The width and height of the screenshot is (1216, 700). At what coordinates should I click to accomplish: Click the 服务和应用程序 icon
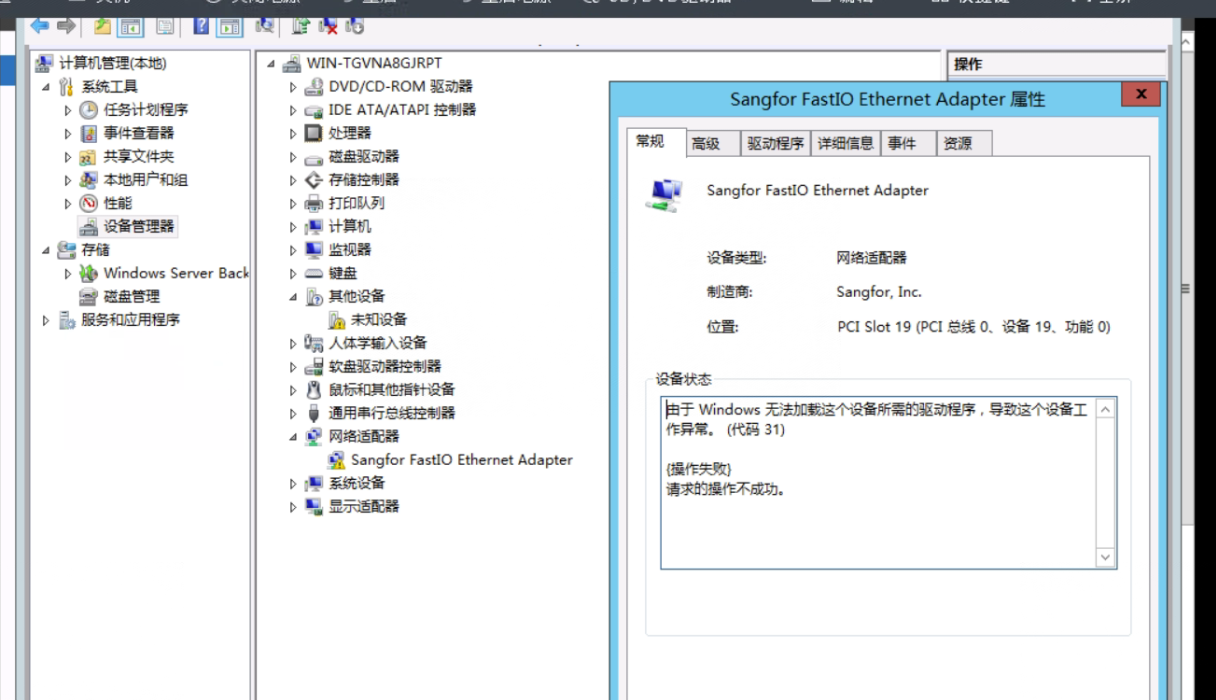click(67, 320)
